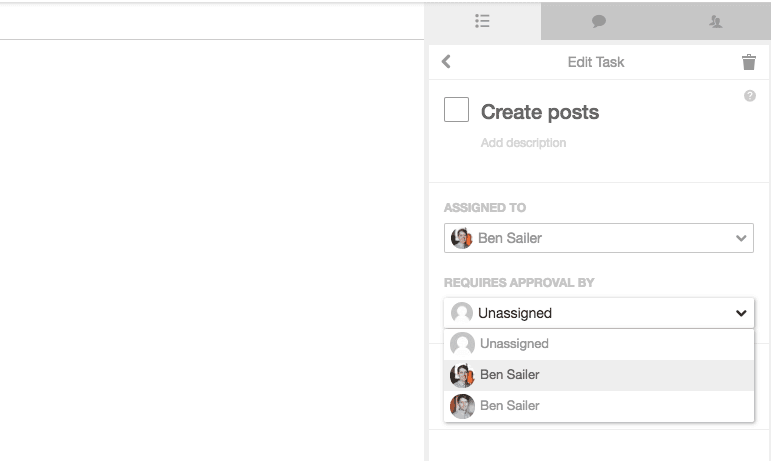
Task: Pick the last Ben Sailer option in list
Action: point(598,406)
